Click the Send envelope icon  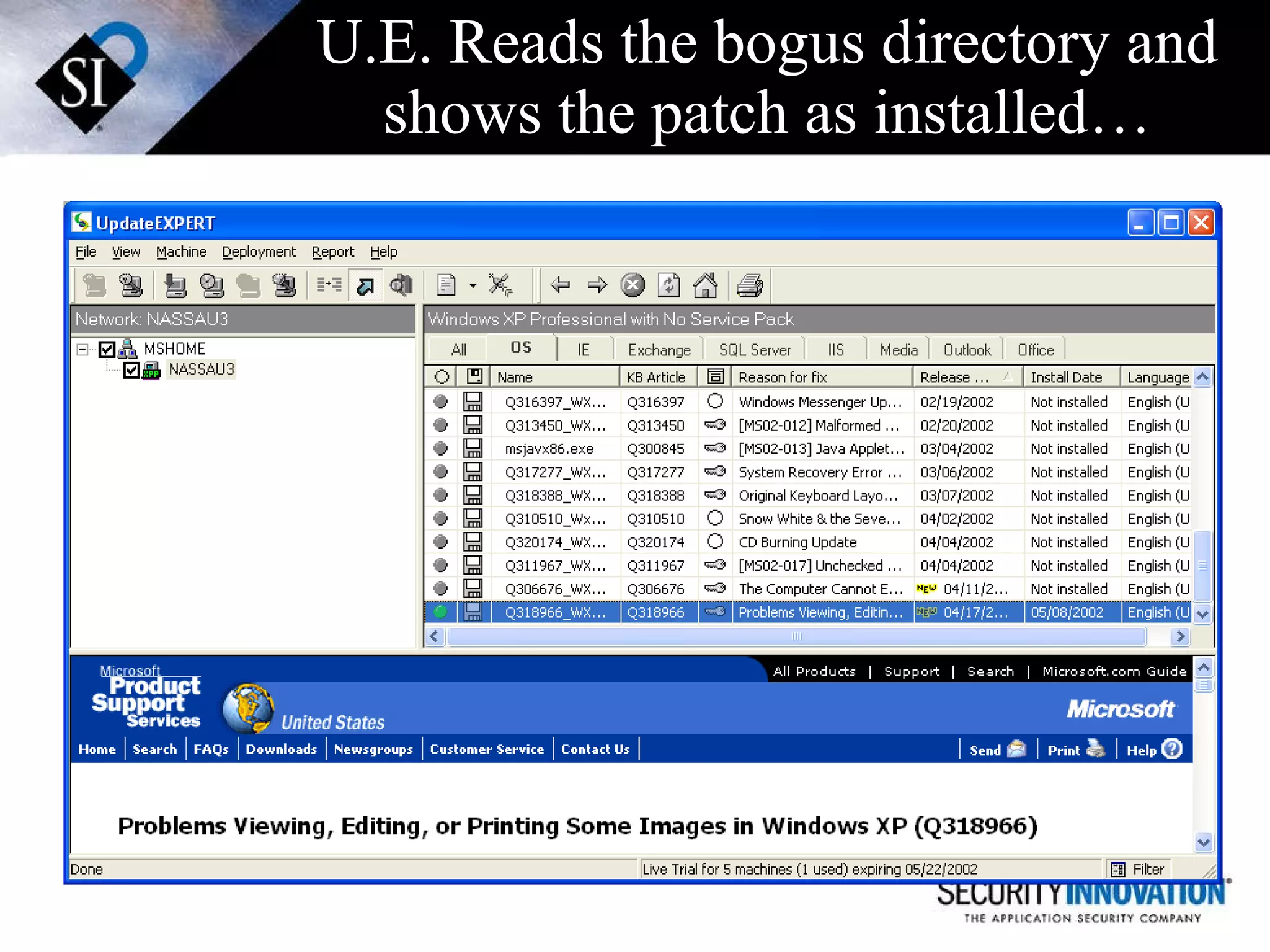pos(1016,749)
